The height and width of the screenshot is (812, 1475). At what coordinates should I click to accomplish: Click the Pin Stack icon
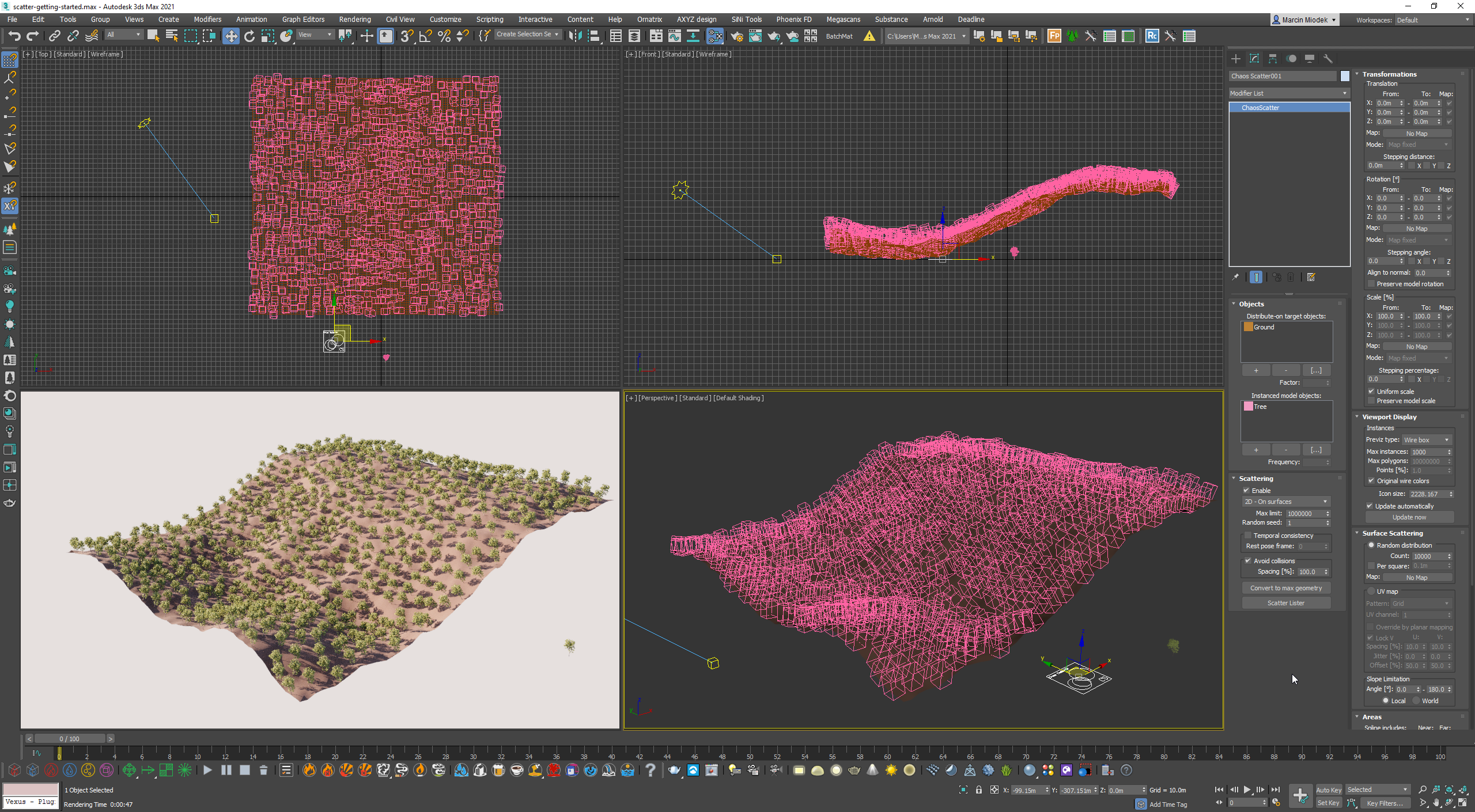point(1235,277)
